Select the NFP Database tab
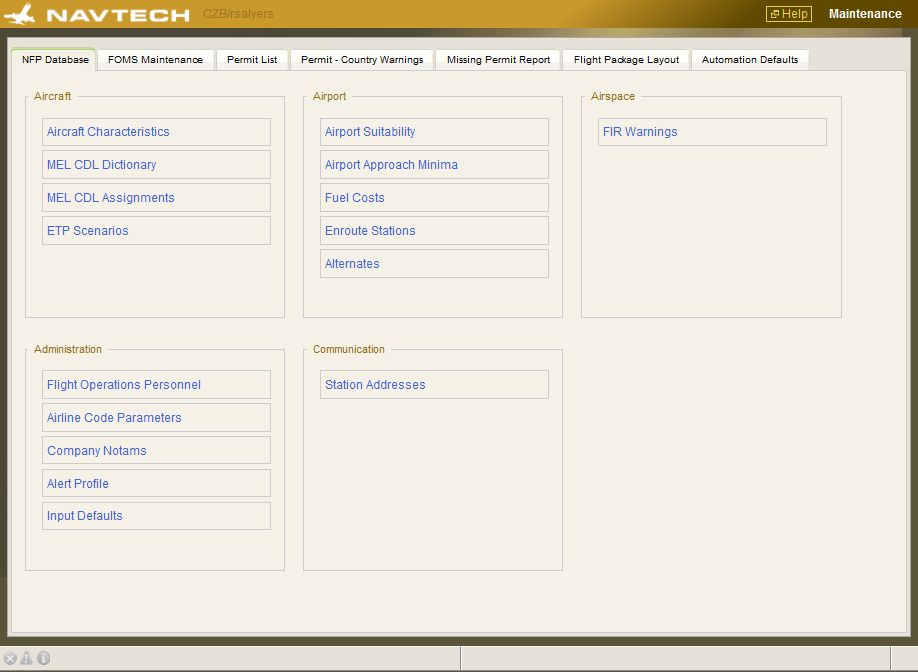918x672 pixels. click(x=54, y=60)
